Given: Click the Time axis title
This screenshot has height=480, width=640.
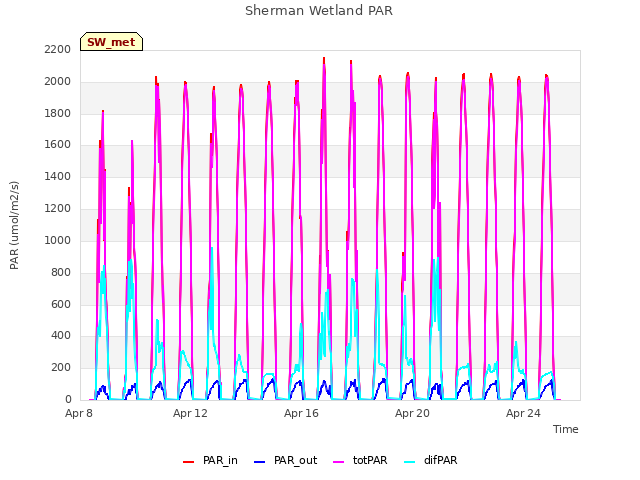Looking at the screenshot, I should [x=566, y=429].
